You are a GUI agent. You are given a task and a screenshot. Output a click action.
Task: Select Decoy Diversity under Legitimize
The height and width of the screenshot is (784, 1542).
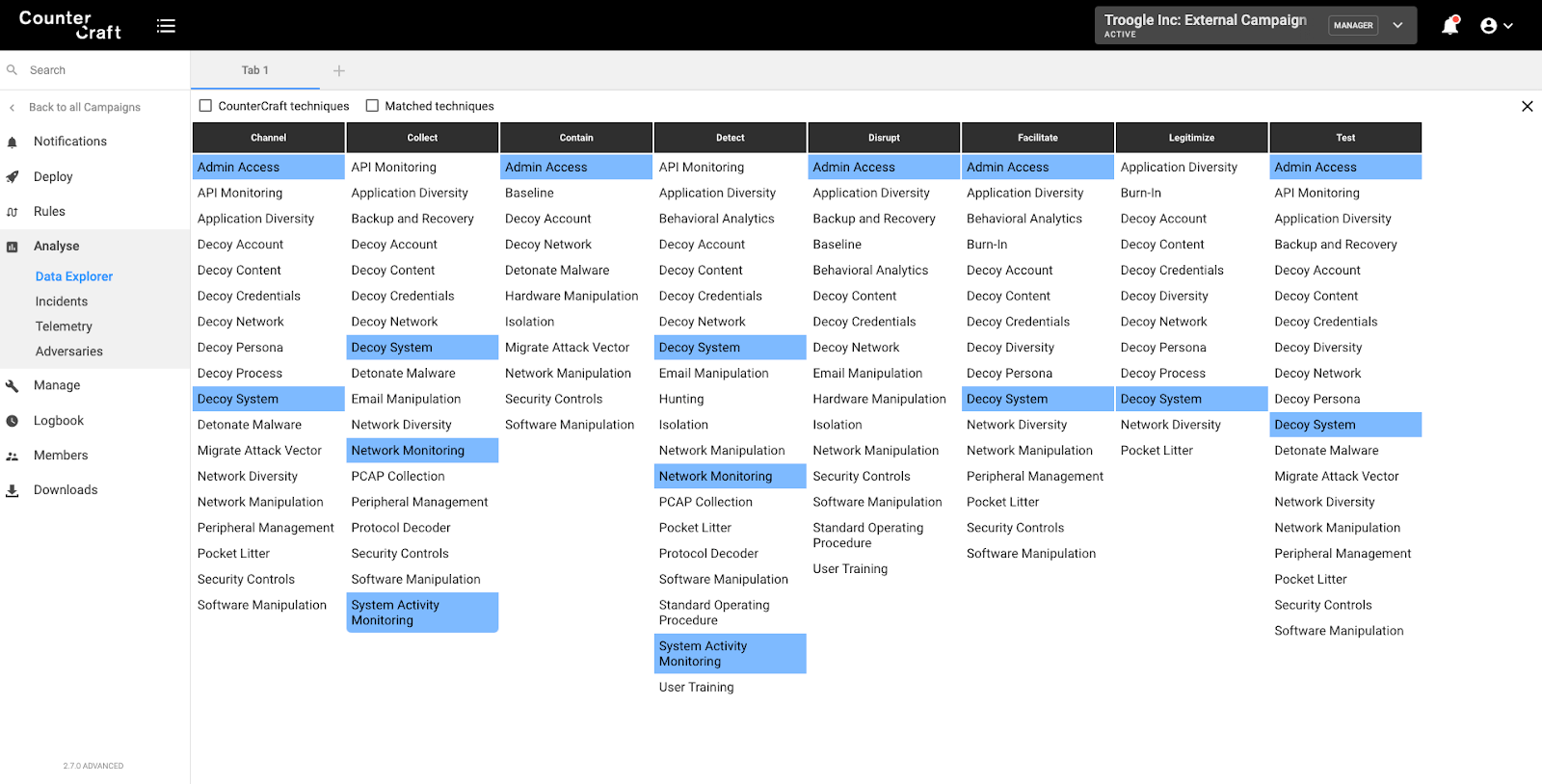coord(1192,297)
